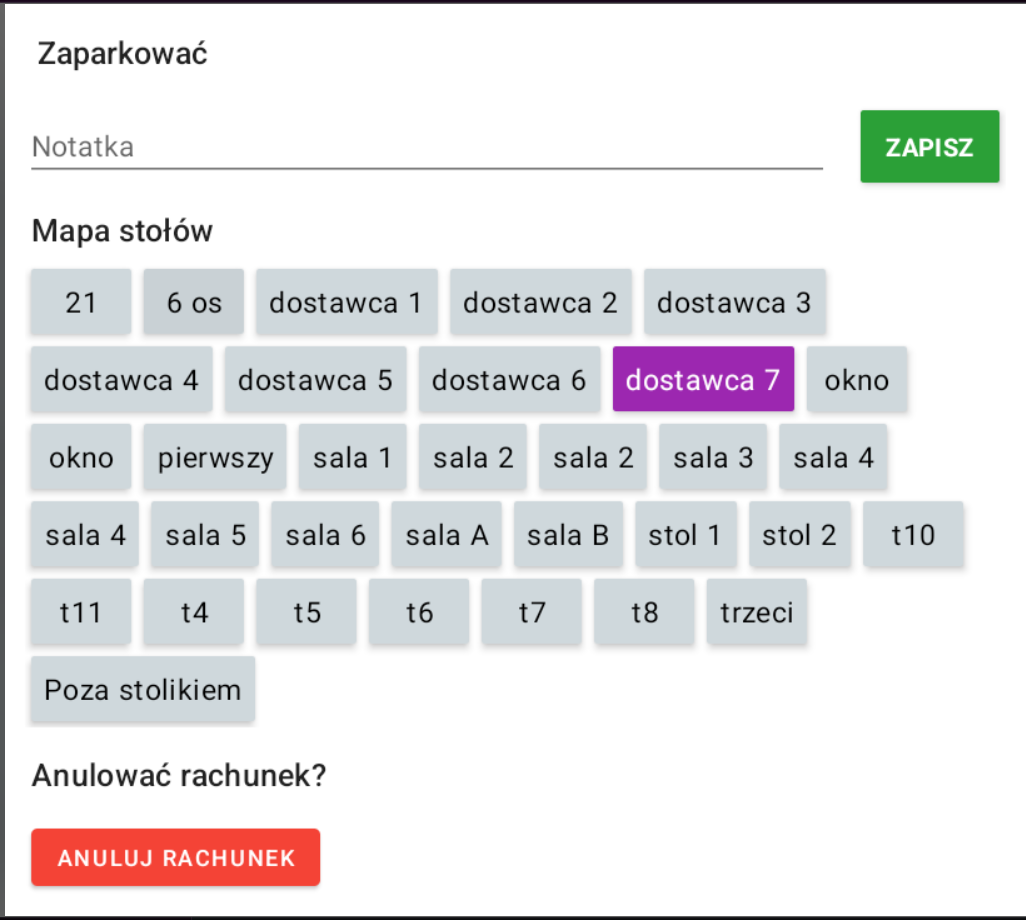Choose the trzeci table button
This screenshot has height=920, width=1026.
[757, 612]
